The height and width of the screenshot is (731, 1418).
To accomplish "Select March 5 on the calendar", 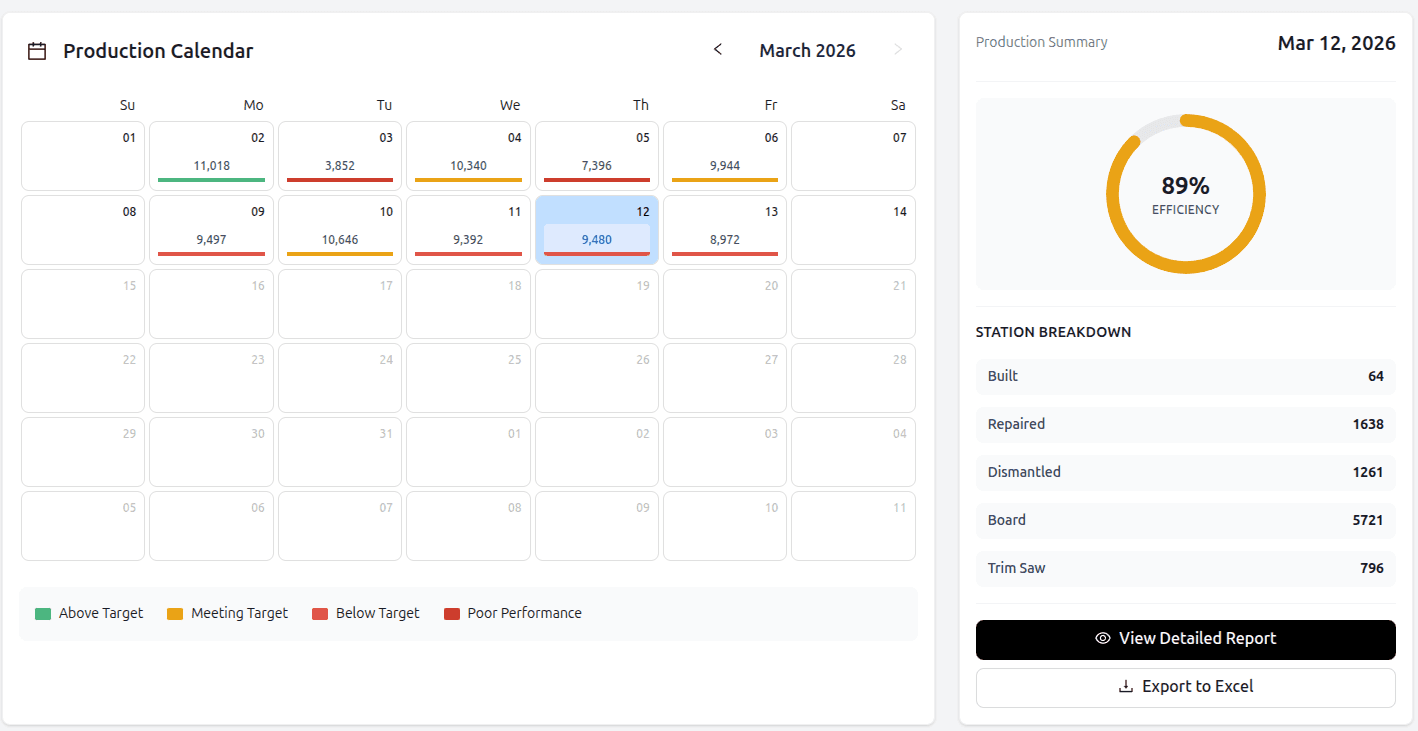I will coord(596,156).
